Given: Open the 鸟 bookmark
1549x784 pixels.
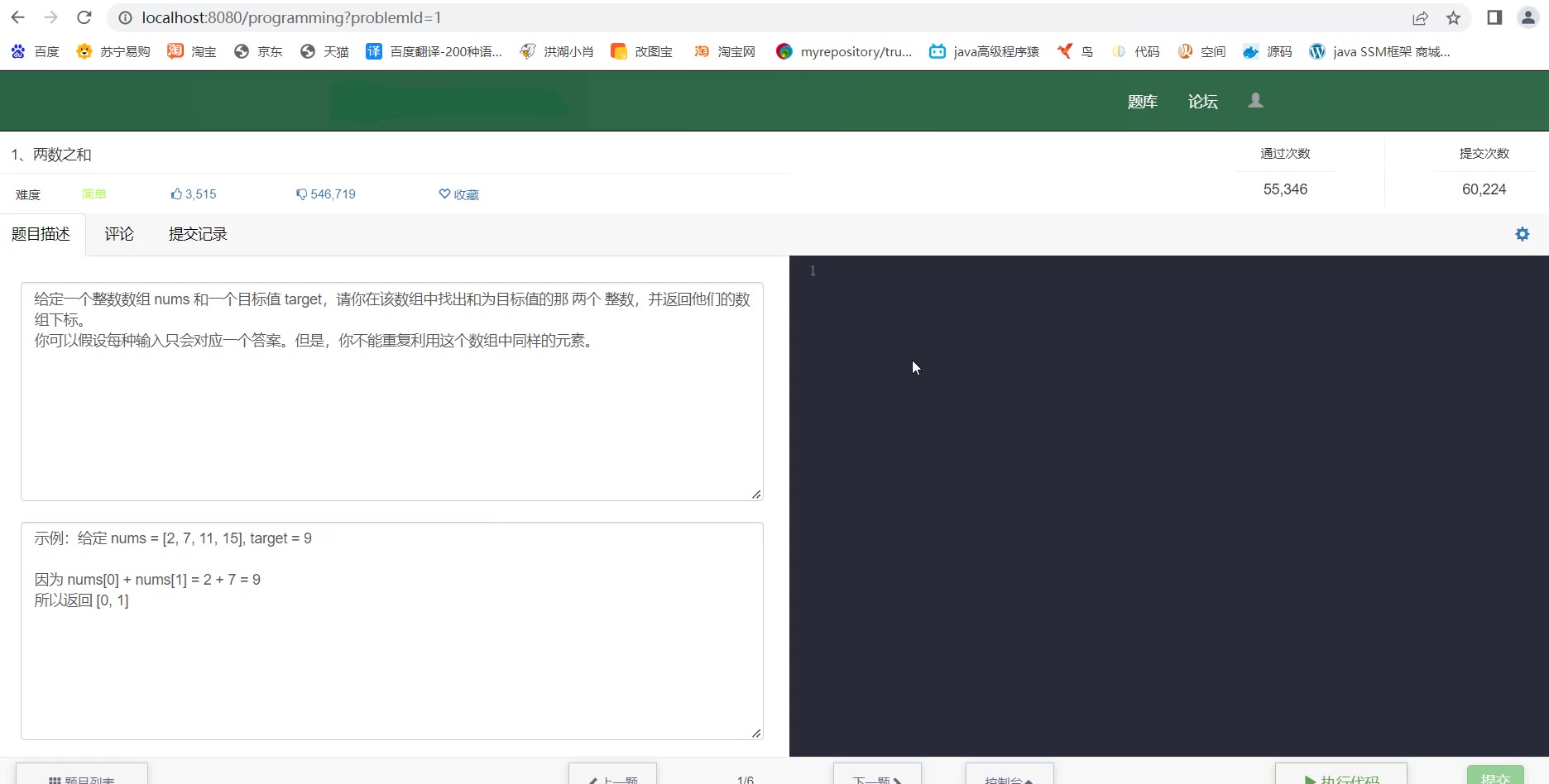Looking at the screenshot, I should click(x=1075, y=51).
